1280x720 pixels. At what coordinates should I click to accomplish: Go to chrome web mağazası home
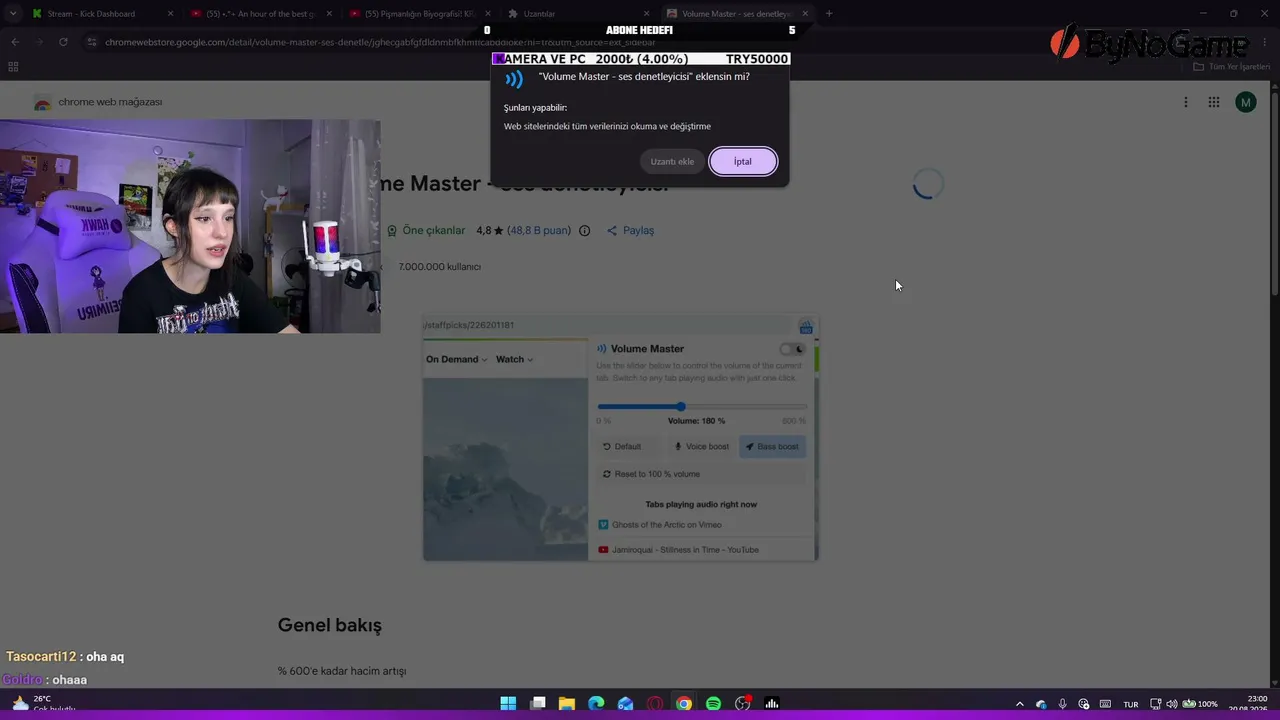98,102
